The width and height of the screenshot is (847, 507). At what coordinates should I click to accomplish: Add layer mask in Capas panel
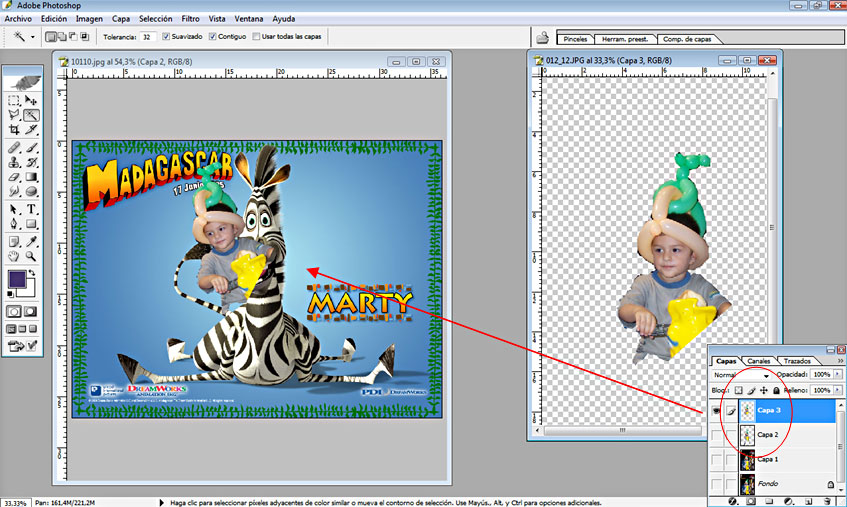(x=751, y=502)
